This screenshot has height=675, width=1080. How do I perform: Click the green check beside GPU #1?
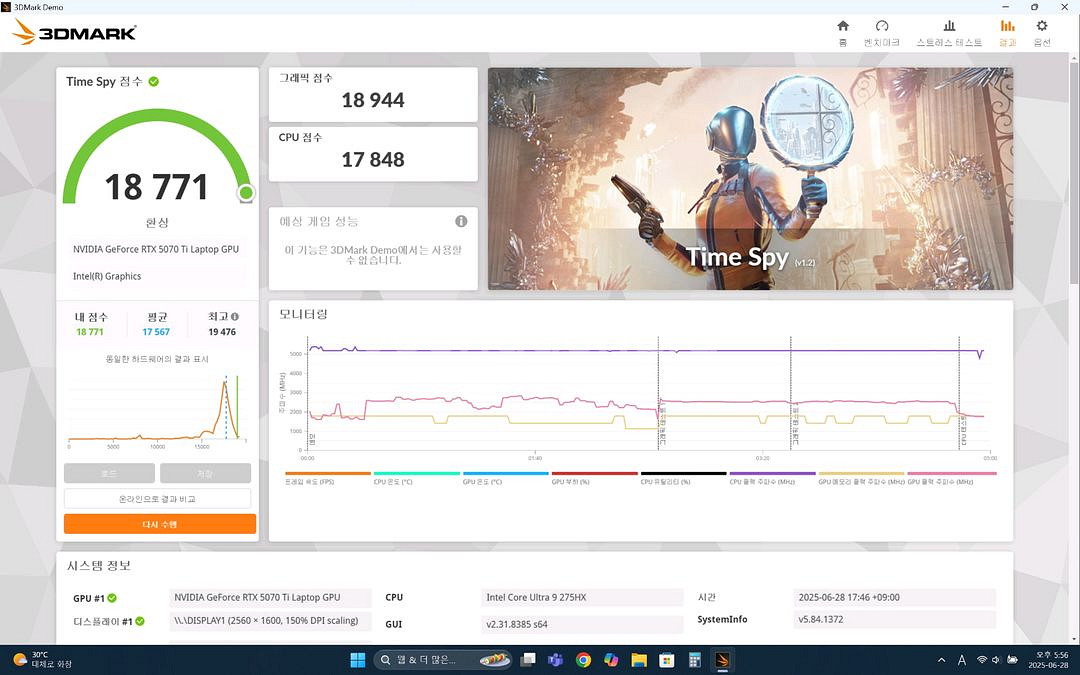pos(112,598)
